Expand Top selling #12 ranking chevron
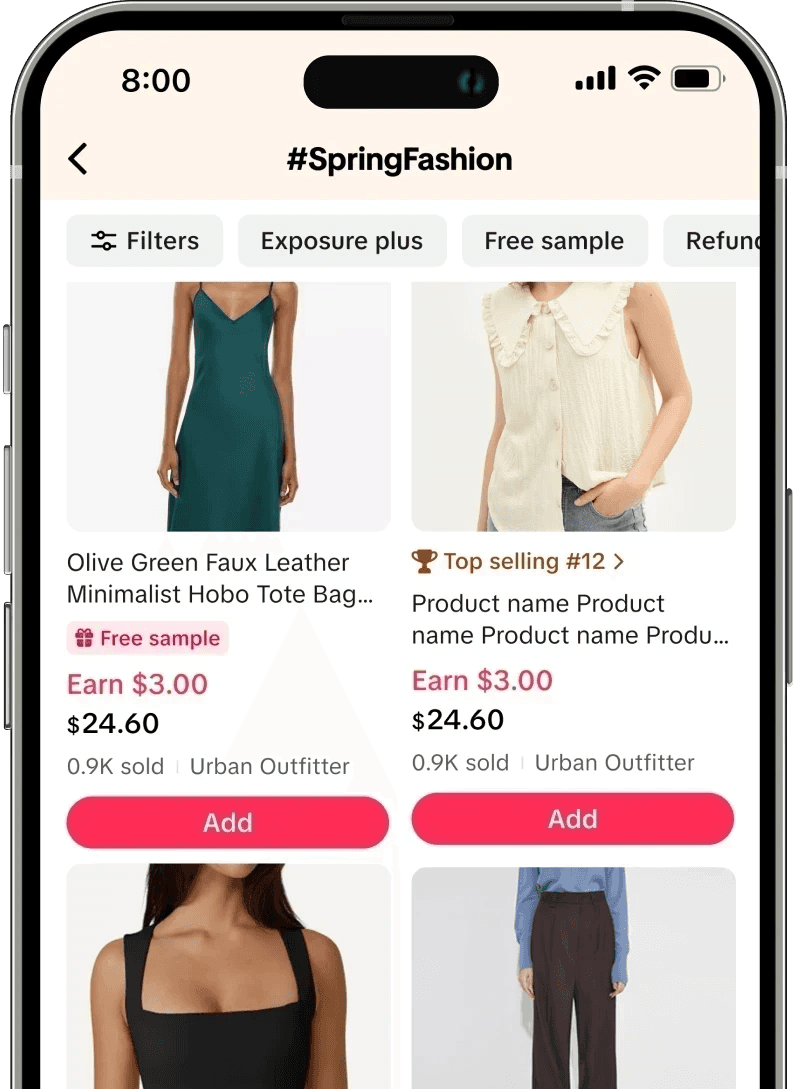The width and height of the screenshot is (797, 1089). (x=619, y=561)
